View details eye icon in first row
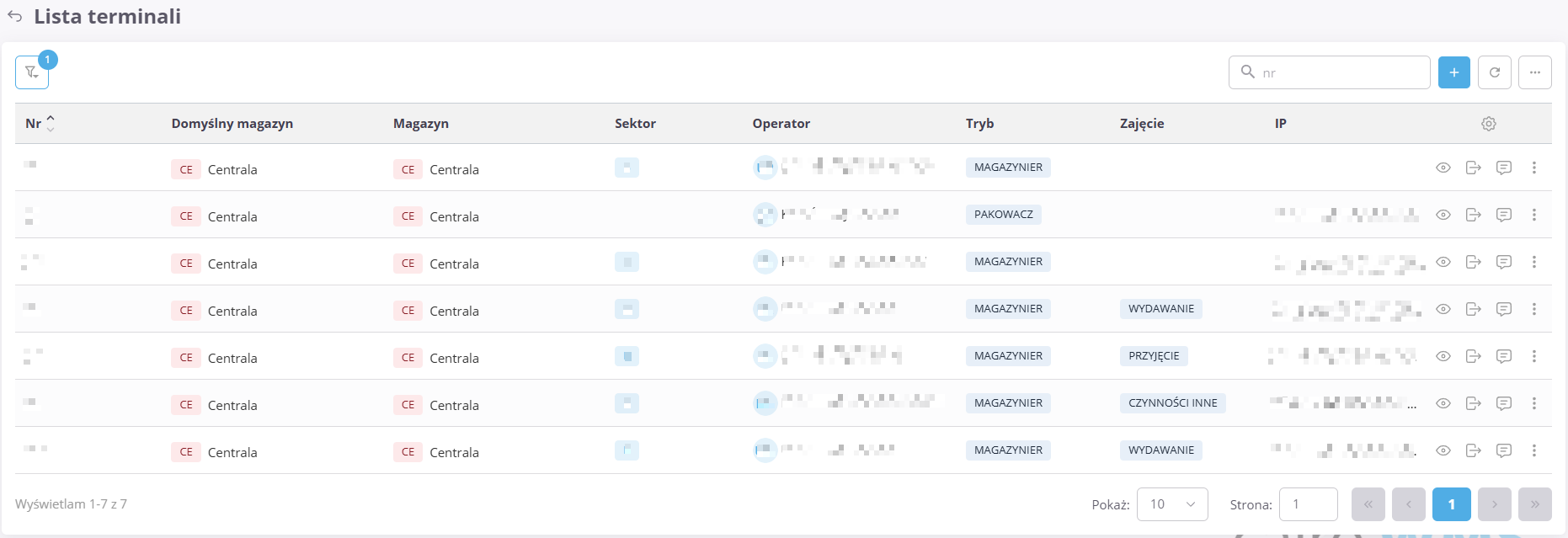The width and height of the screenshot is (1568, 538). pyautogui.click(x=1443, y=168)
